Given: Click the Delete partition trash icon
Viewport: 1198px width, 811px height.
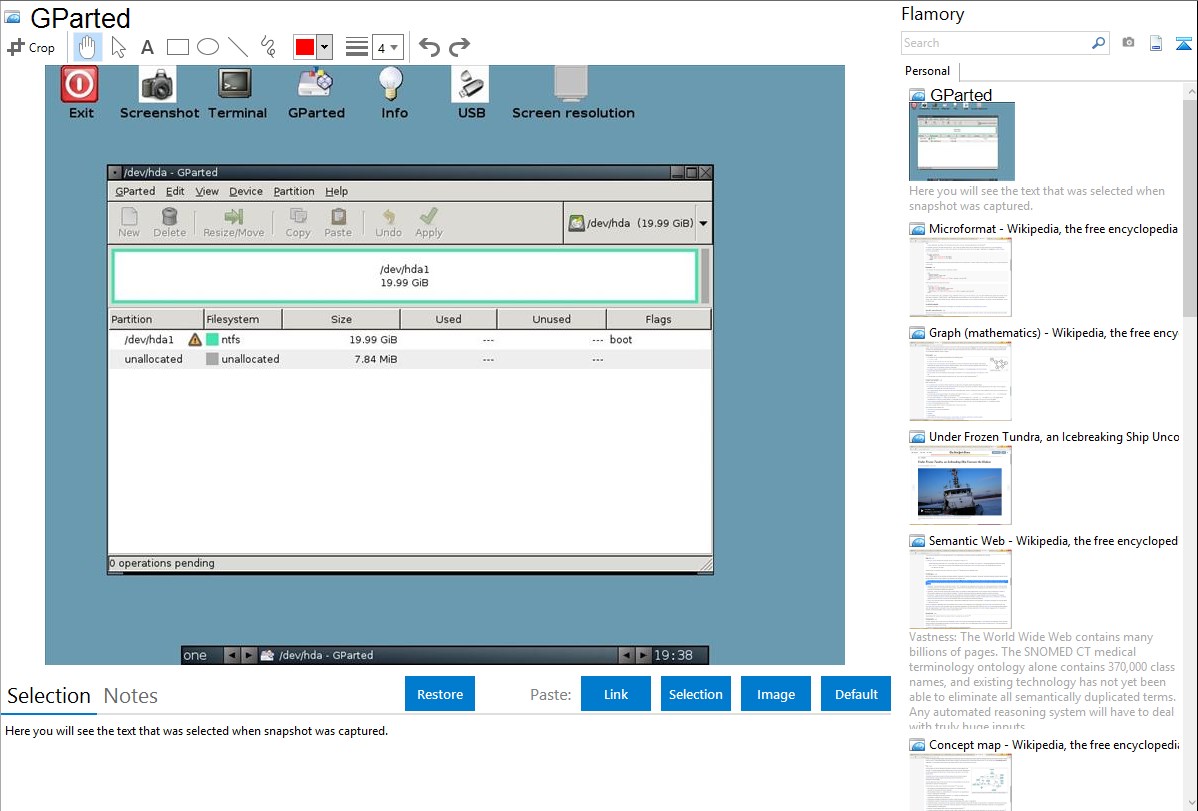Looking at the screenshot, I should tap(170, 222).
